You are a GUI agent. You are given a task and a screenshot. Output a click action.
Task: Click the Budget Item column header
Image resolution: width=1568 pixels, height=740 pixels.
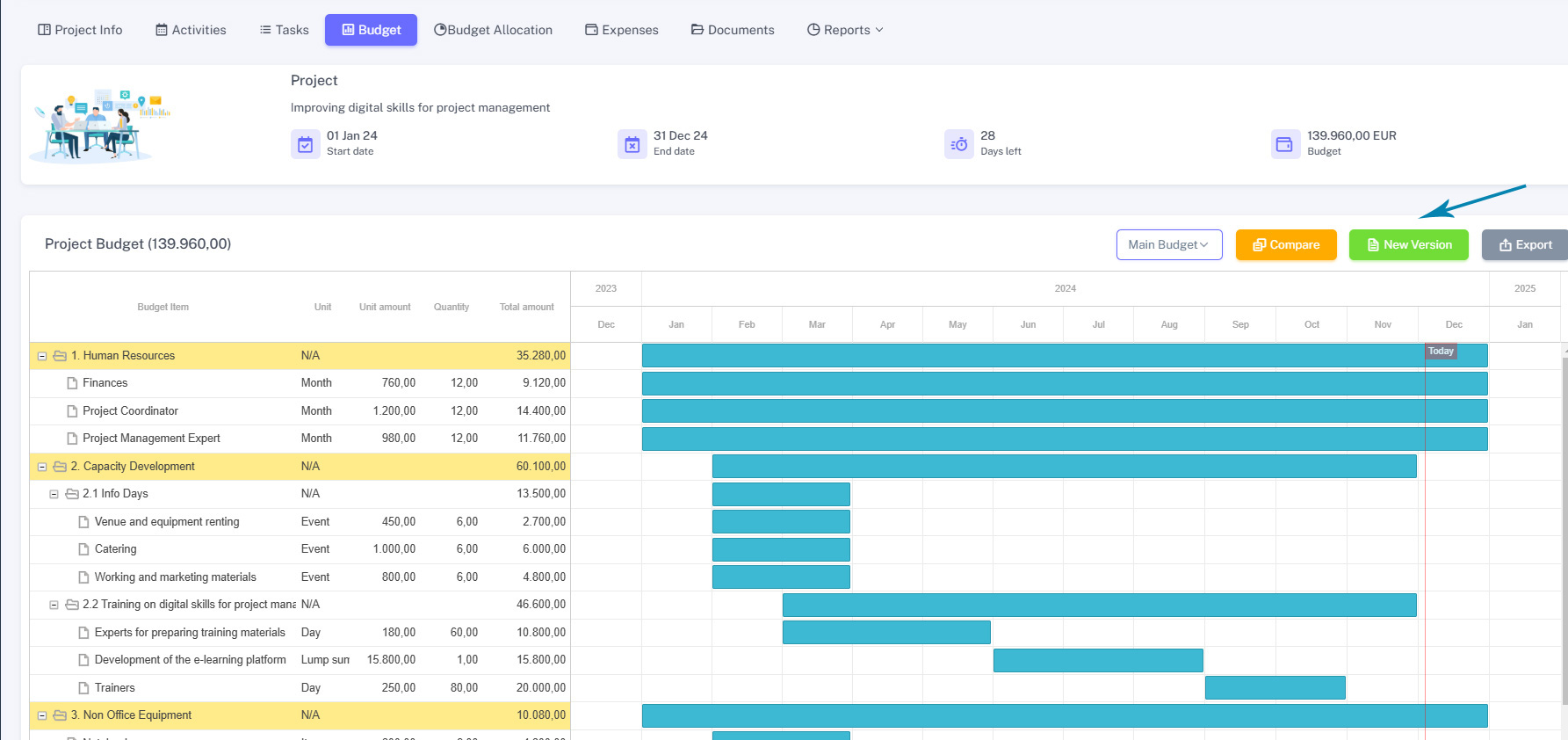[163, 308]
